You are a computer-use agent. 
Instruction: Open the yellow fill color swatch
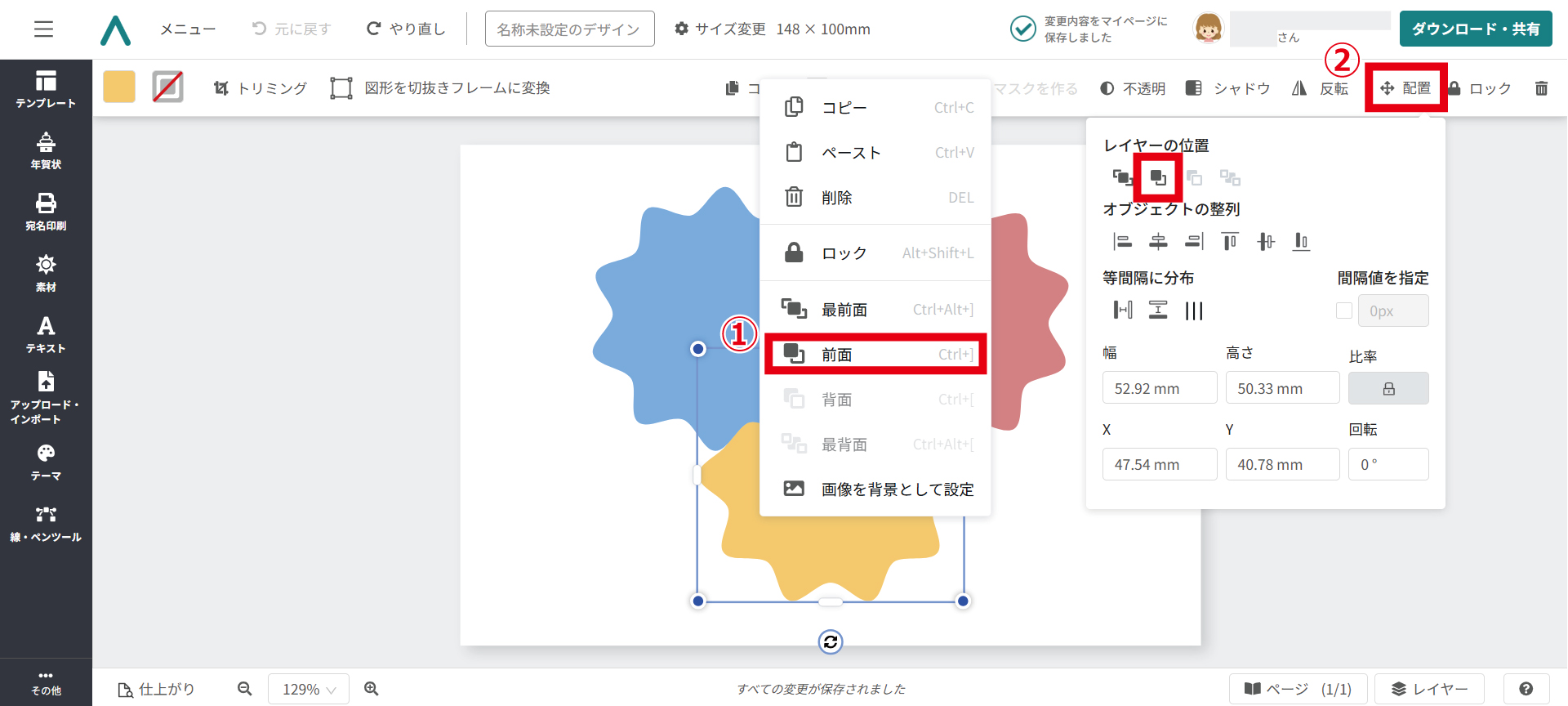tap(119, 87)
